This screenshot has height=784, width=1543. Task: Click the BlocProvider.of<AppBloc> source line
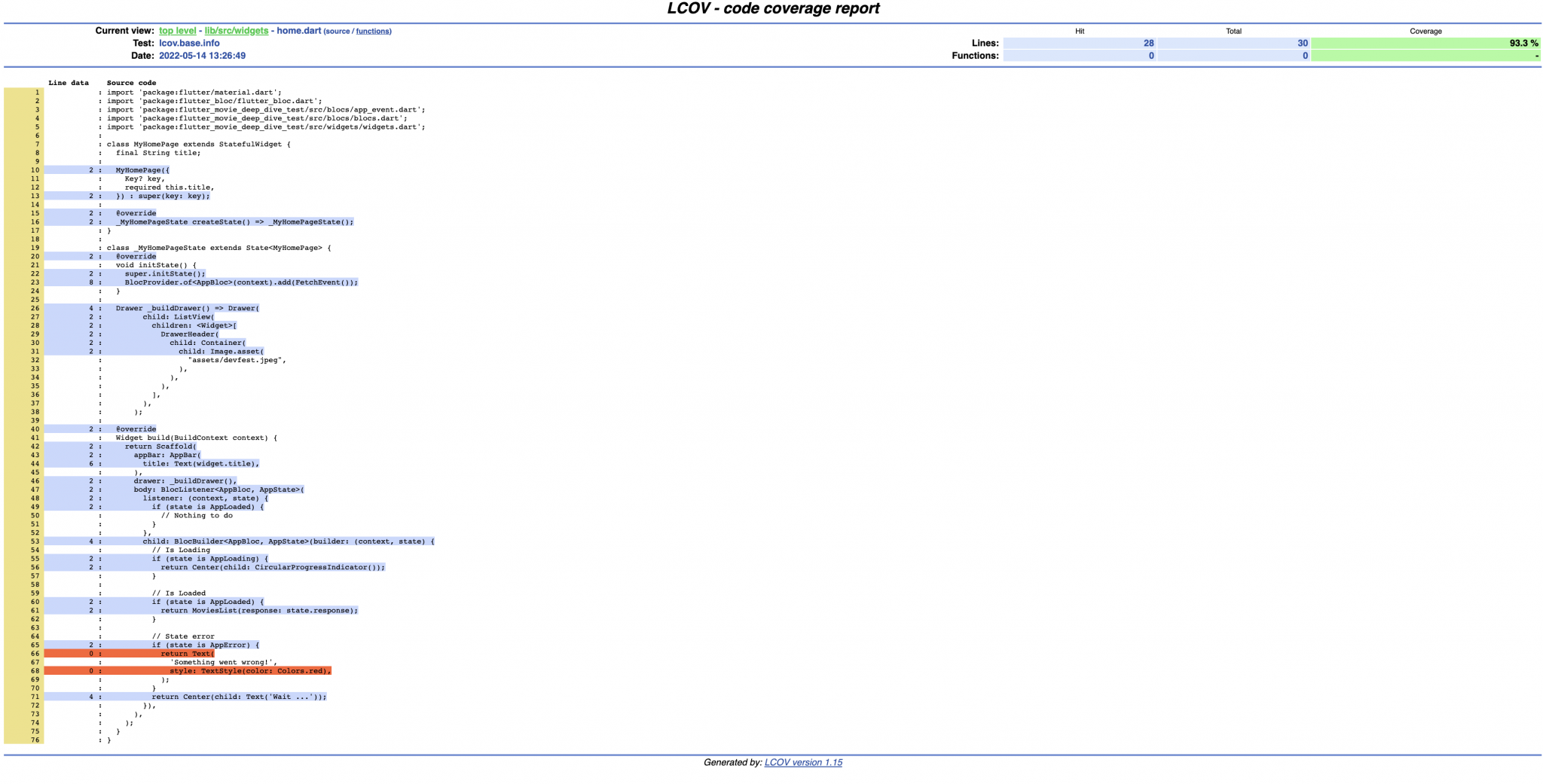click(241, 282)
